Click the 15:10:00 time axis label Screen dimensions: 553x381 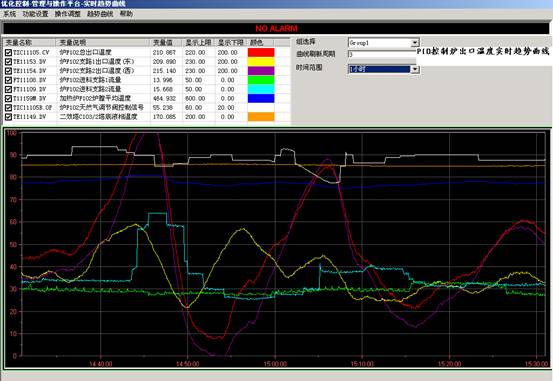pyautogui.click(x=362, y=364)
